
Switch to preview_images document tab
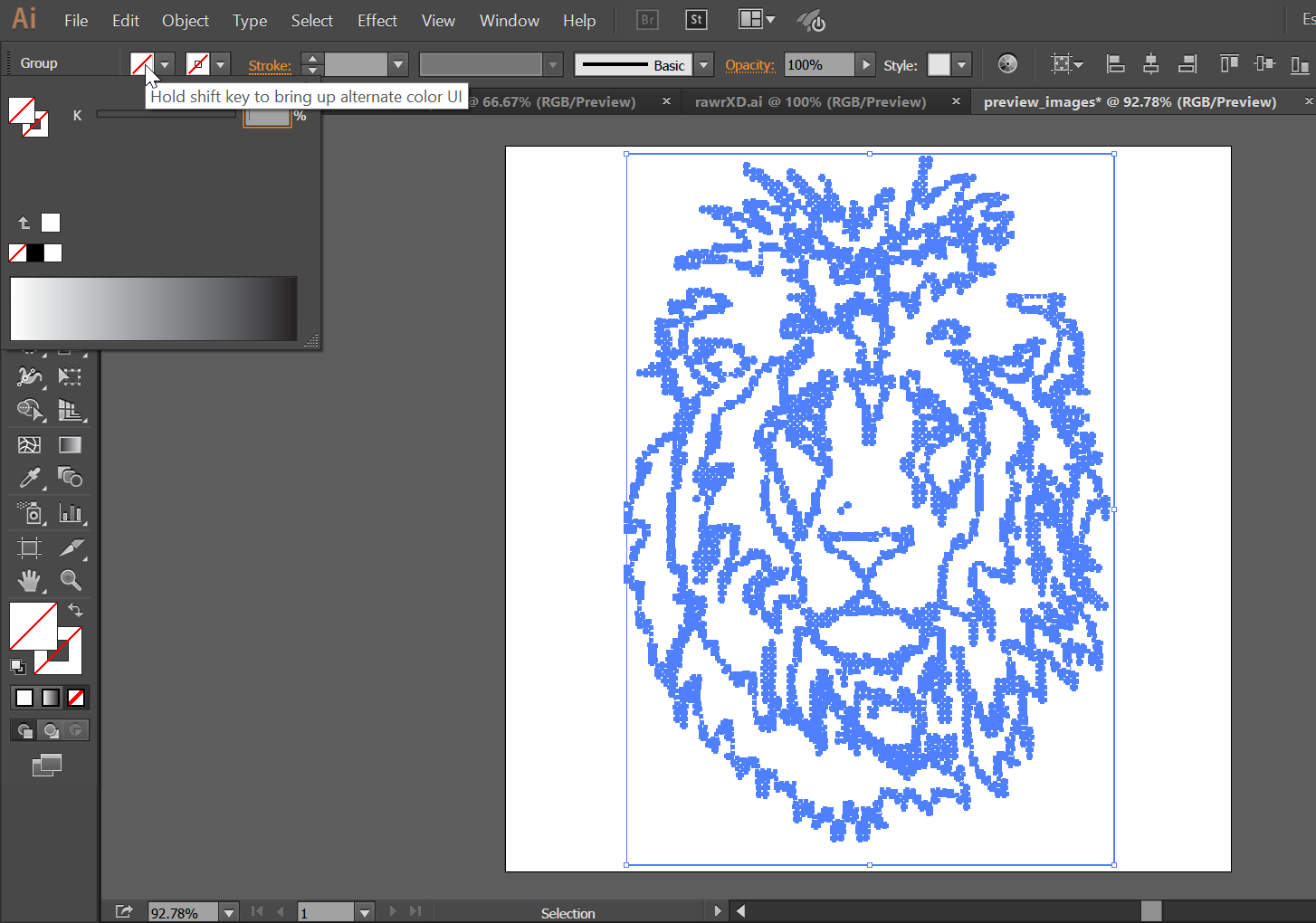[x=1130, y=101]
